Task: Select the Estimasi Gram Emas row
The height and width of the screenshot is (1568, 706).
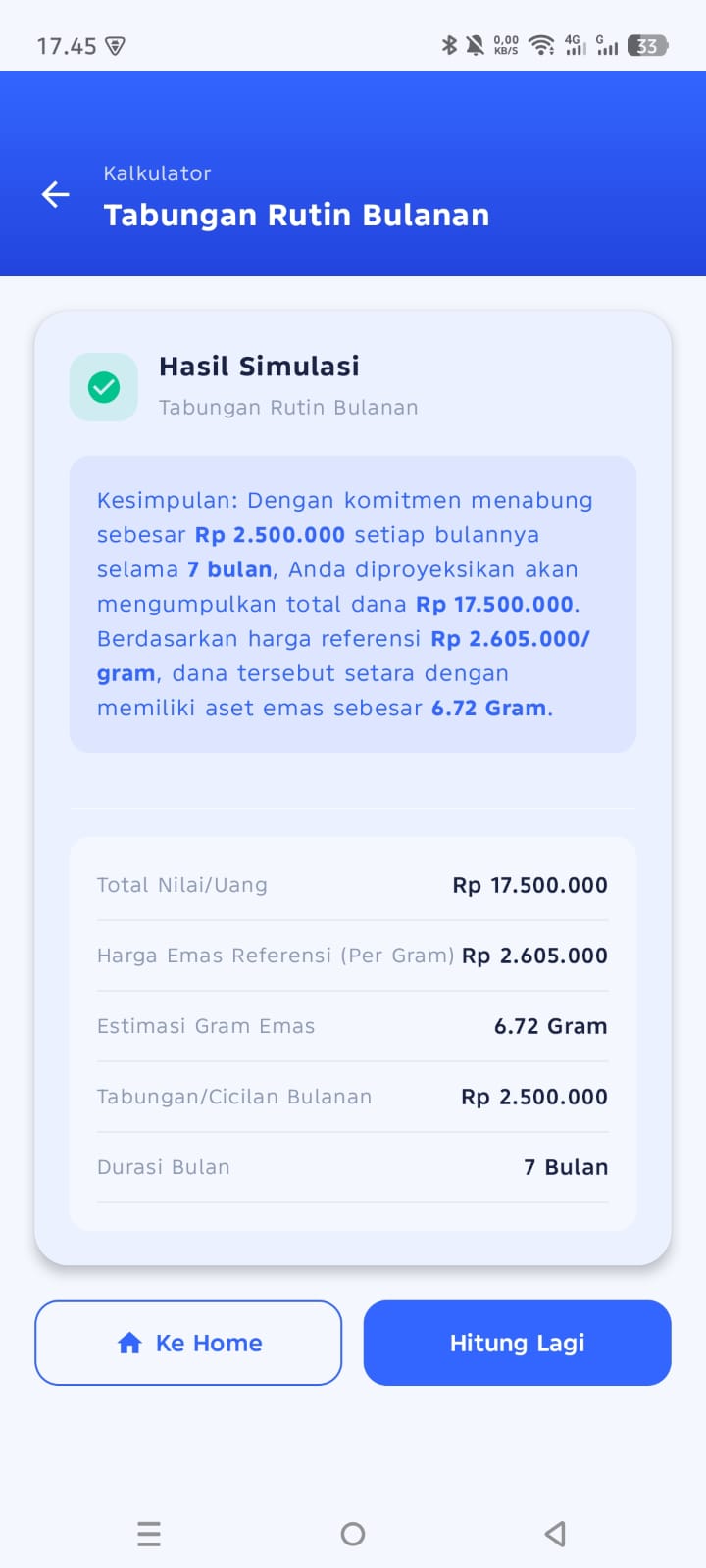Action: (x=352, y=1026)
